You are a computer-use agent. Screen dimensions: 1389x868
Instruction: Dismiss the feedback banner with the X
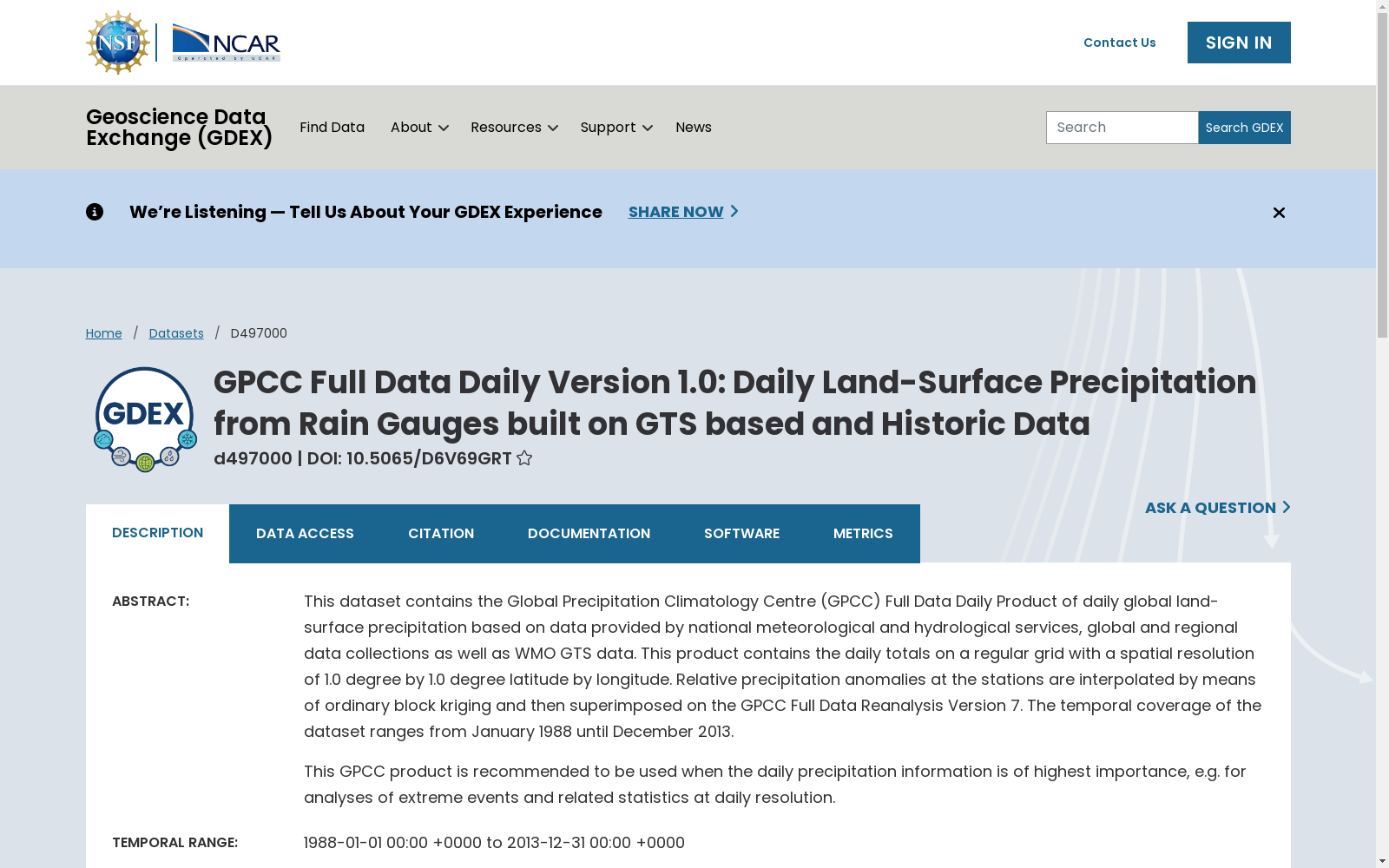pos(1279,213)
